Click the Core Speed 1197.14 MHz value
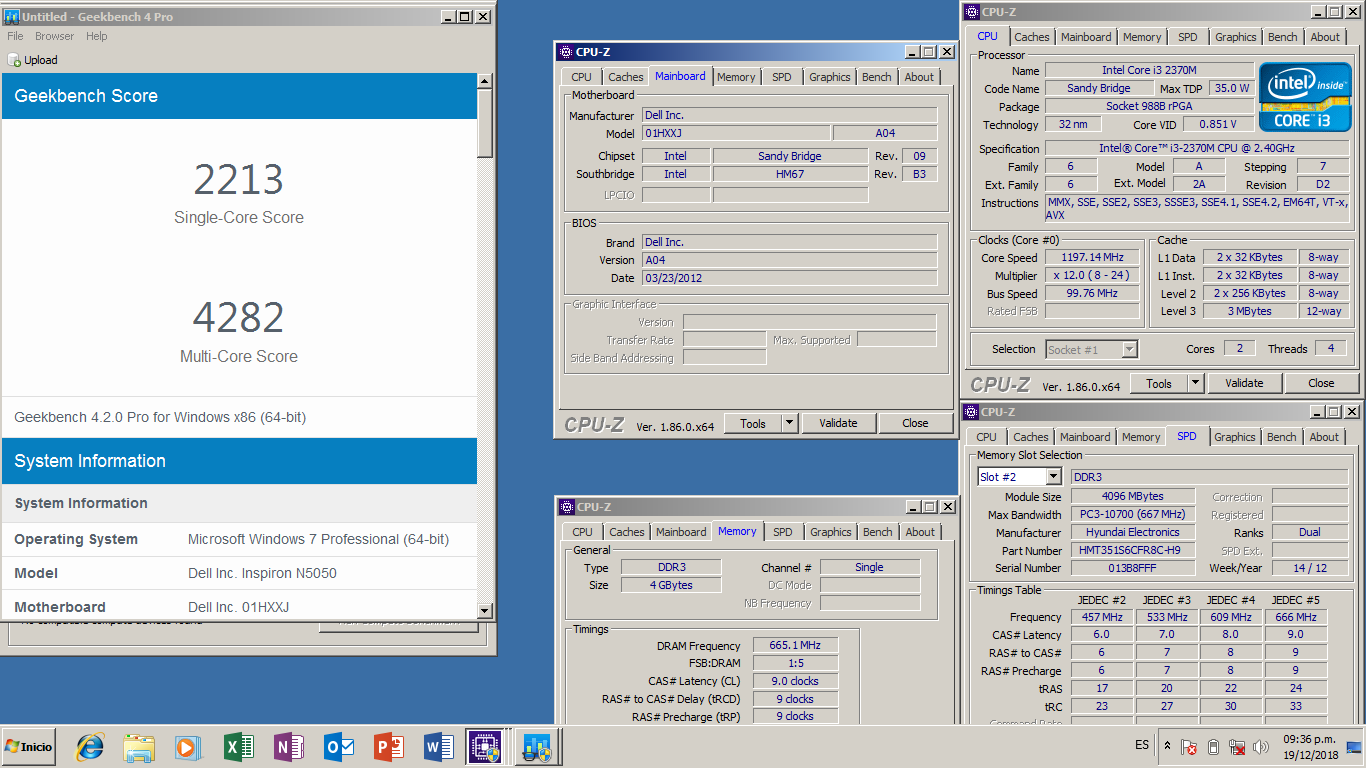Screen dimensions: 1366x768 [1092, 257]
